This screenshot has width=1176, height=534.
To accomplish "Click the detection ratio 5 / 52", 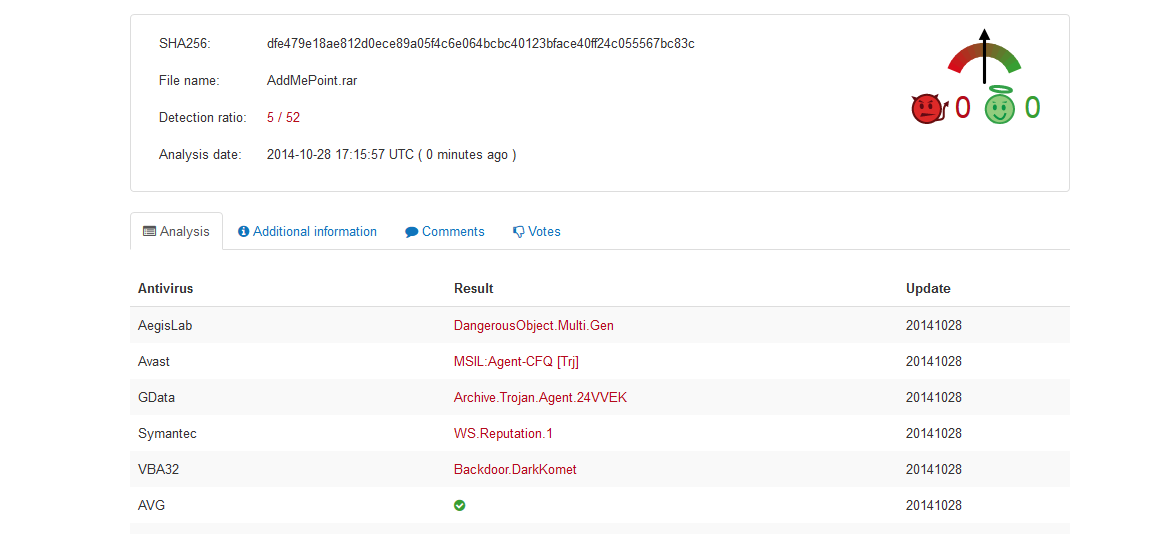I will pos(284,117).
